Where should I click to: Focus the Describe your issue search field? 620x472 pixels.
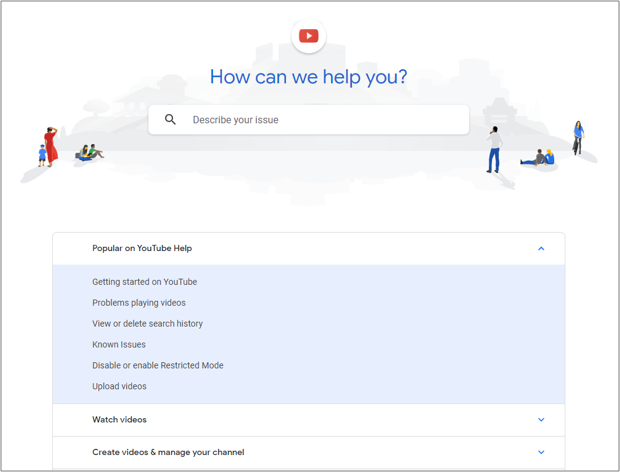[x=308, y=120]
